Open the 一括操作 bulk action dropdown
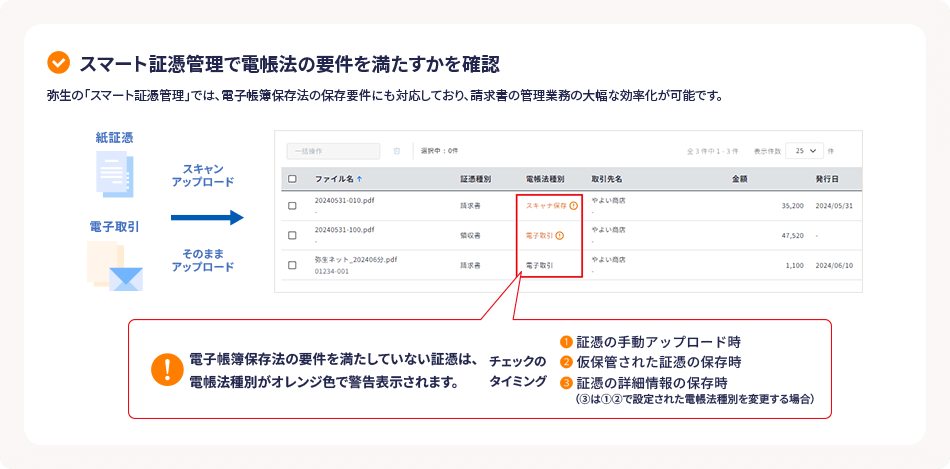The height and width of the screenshot is (469, 950). (333, 151)
